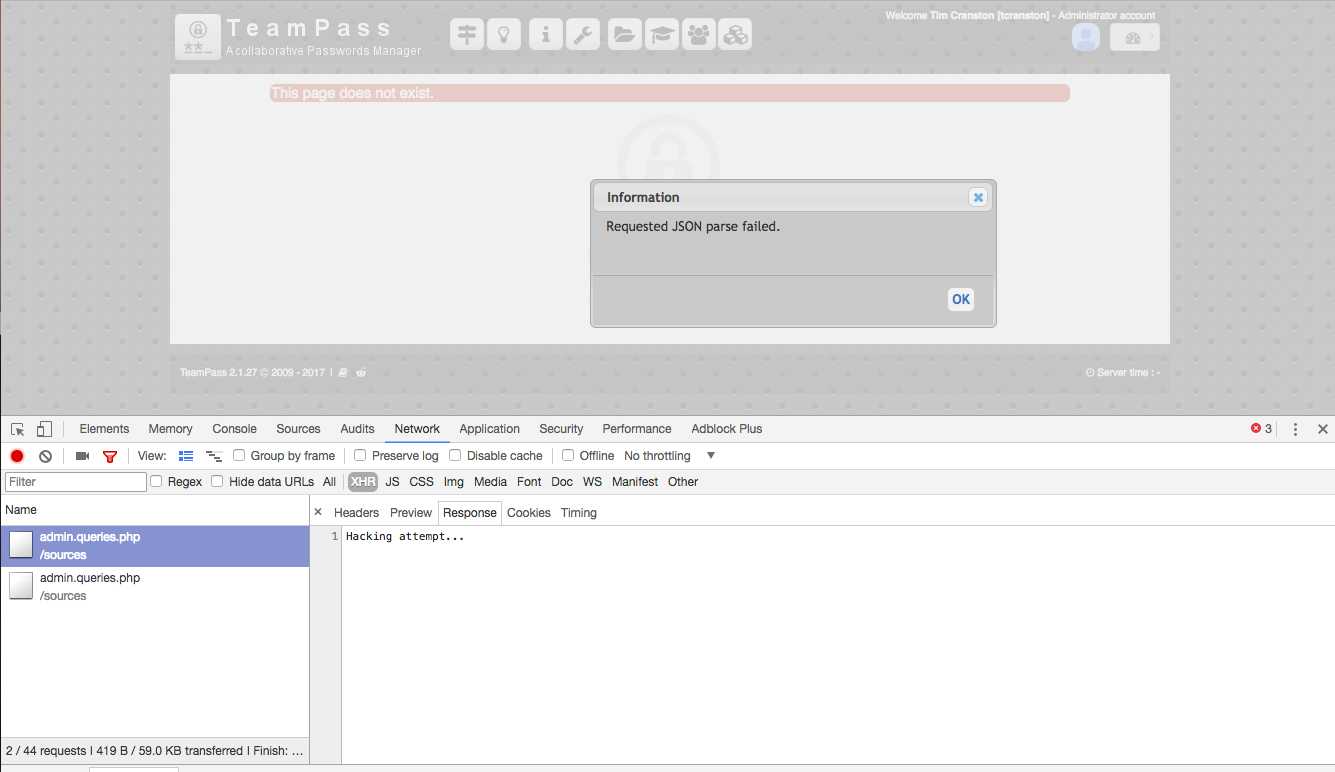Image resolution: width=1335 pixels, height=772 pixels.
Task: Click the capture screenshots camera icon
Action: tap(82, 456)
